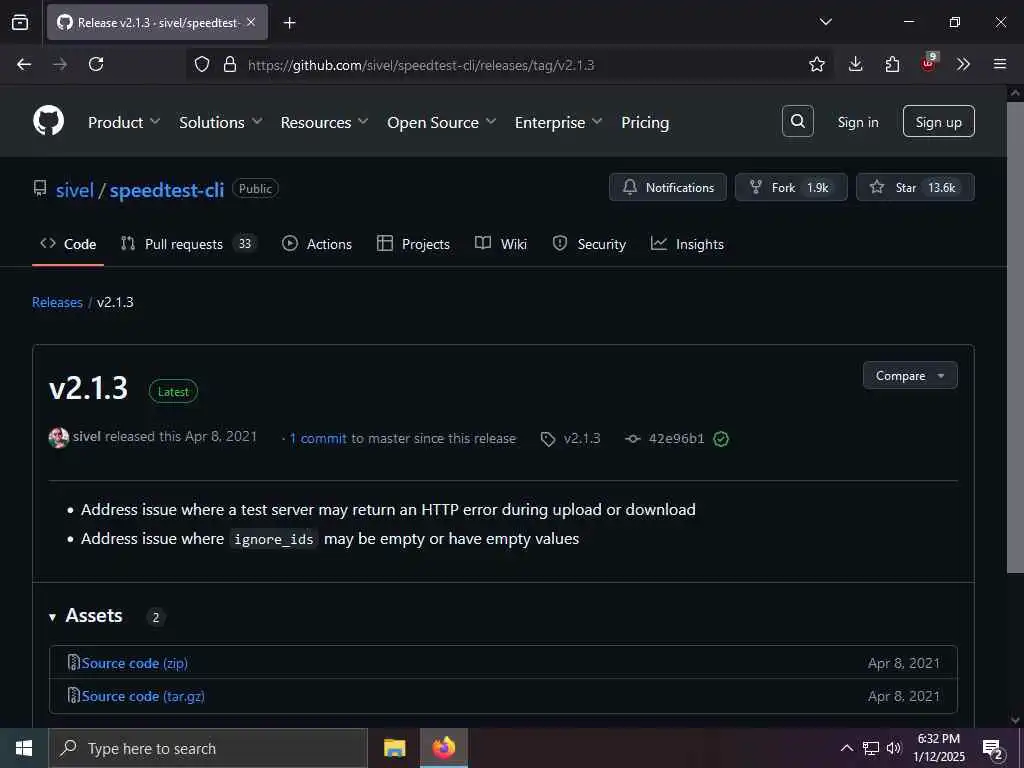The height and width of the screenshot is (768, 1024).
Task: Click the browser address bar URL
Action: pyautogui.click(x=421, y=65)
